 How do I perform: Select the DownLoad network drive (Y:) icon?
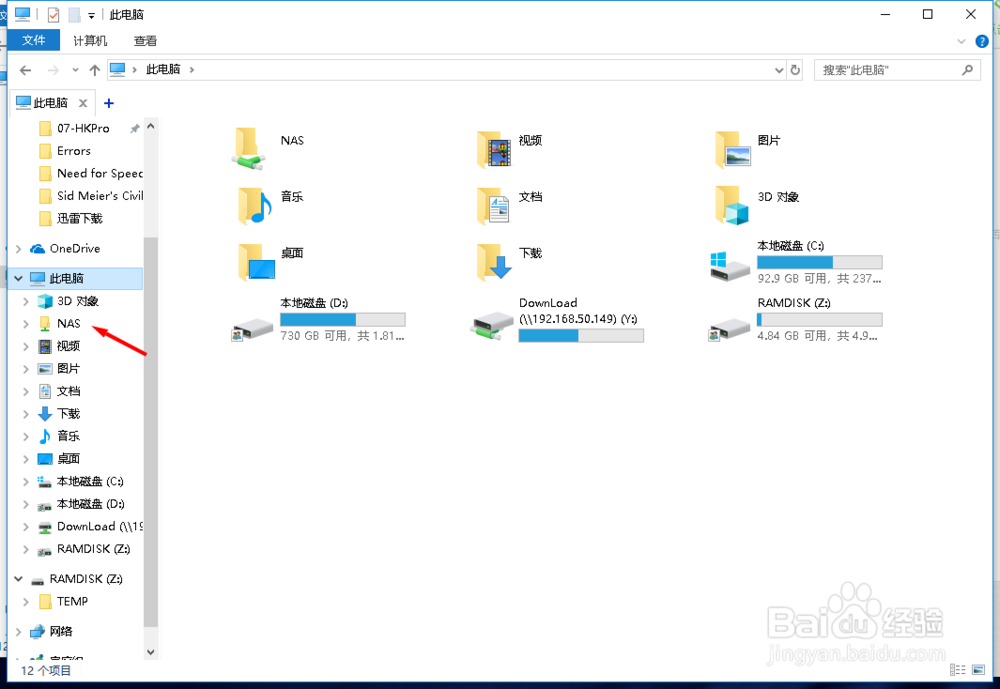492,325
